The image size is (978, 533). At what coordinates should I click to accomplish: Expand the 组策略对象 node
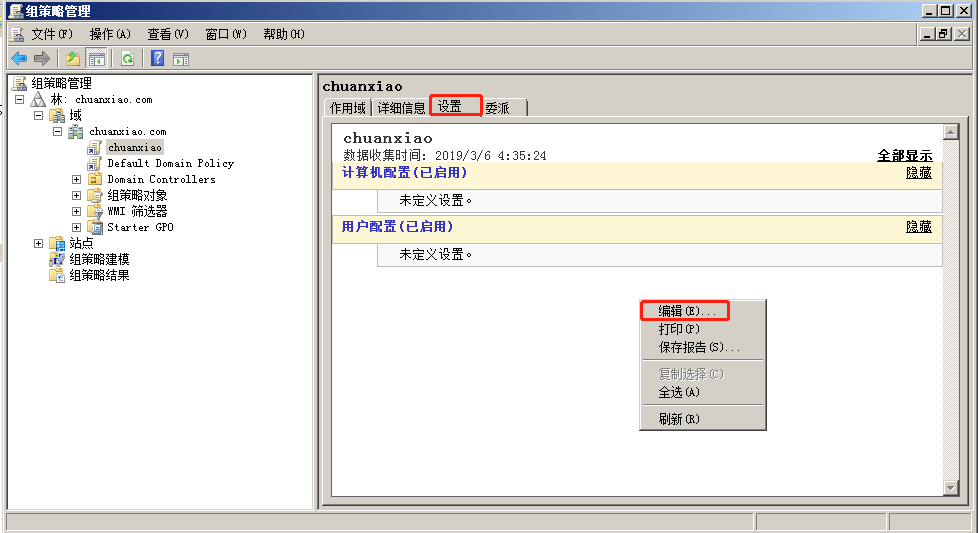[x=76, y=196]
